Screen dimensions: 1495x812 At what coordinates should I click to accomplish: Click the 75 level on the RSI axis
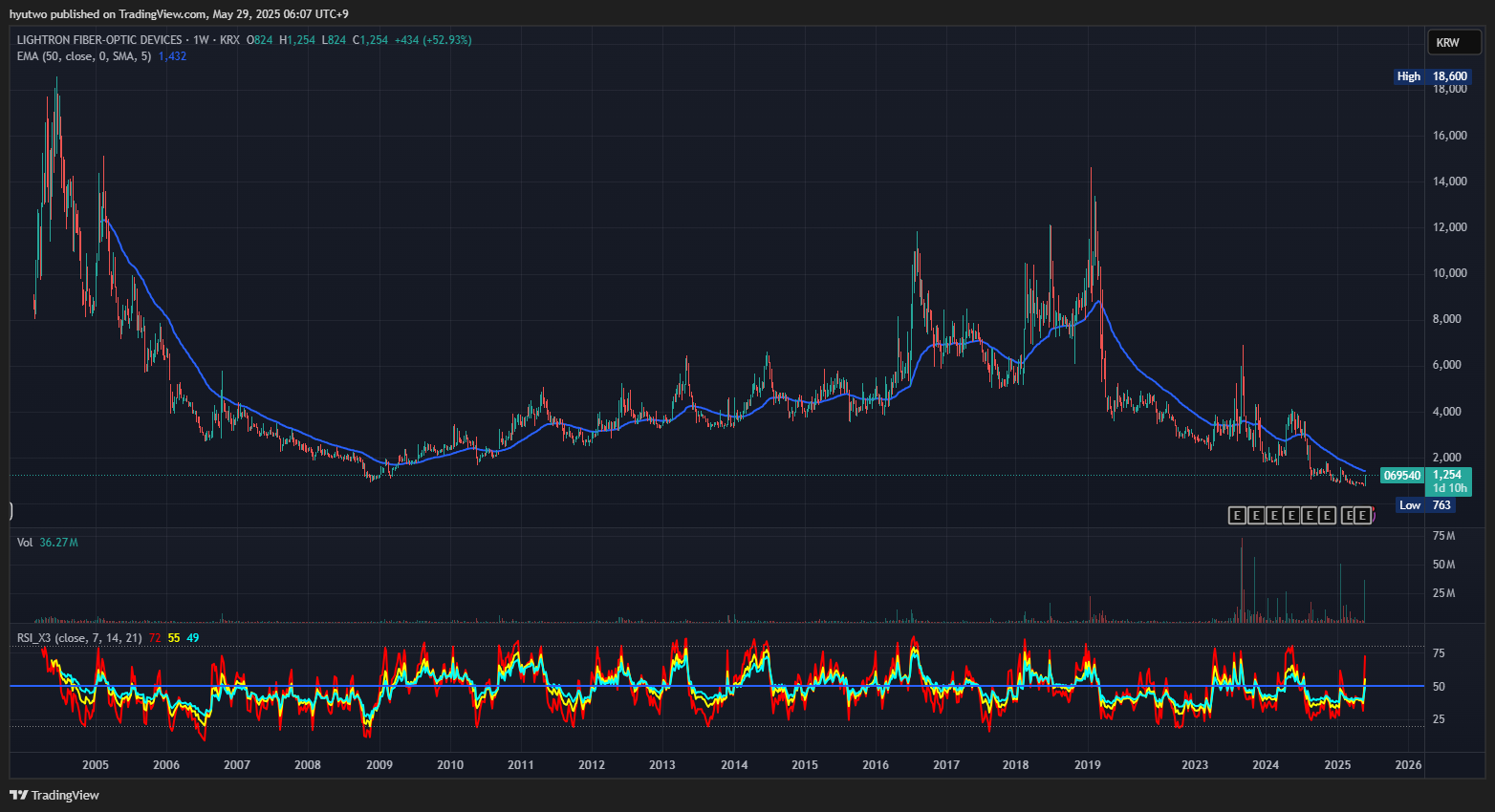pyautogui.click(x=1439, y=653)
